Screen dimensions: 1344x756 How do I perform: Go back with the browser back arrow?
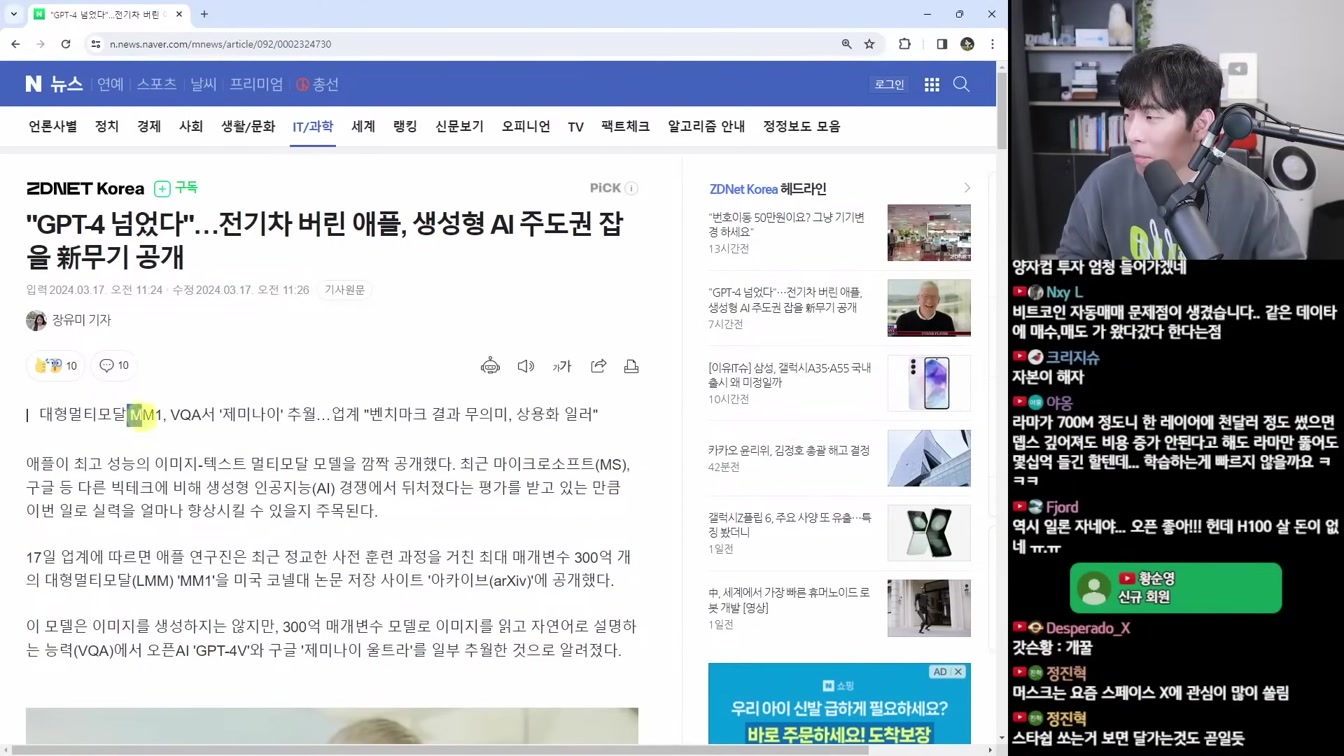click(x=16, y=44)
